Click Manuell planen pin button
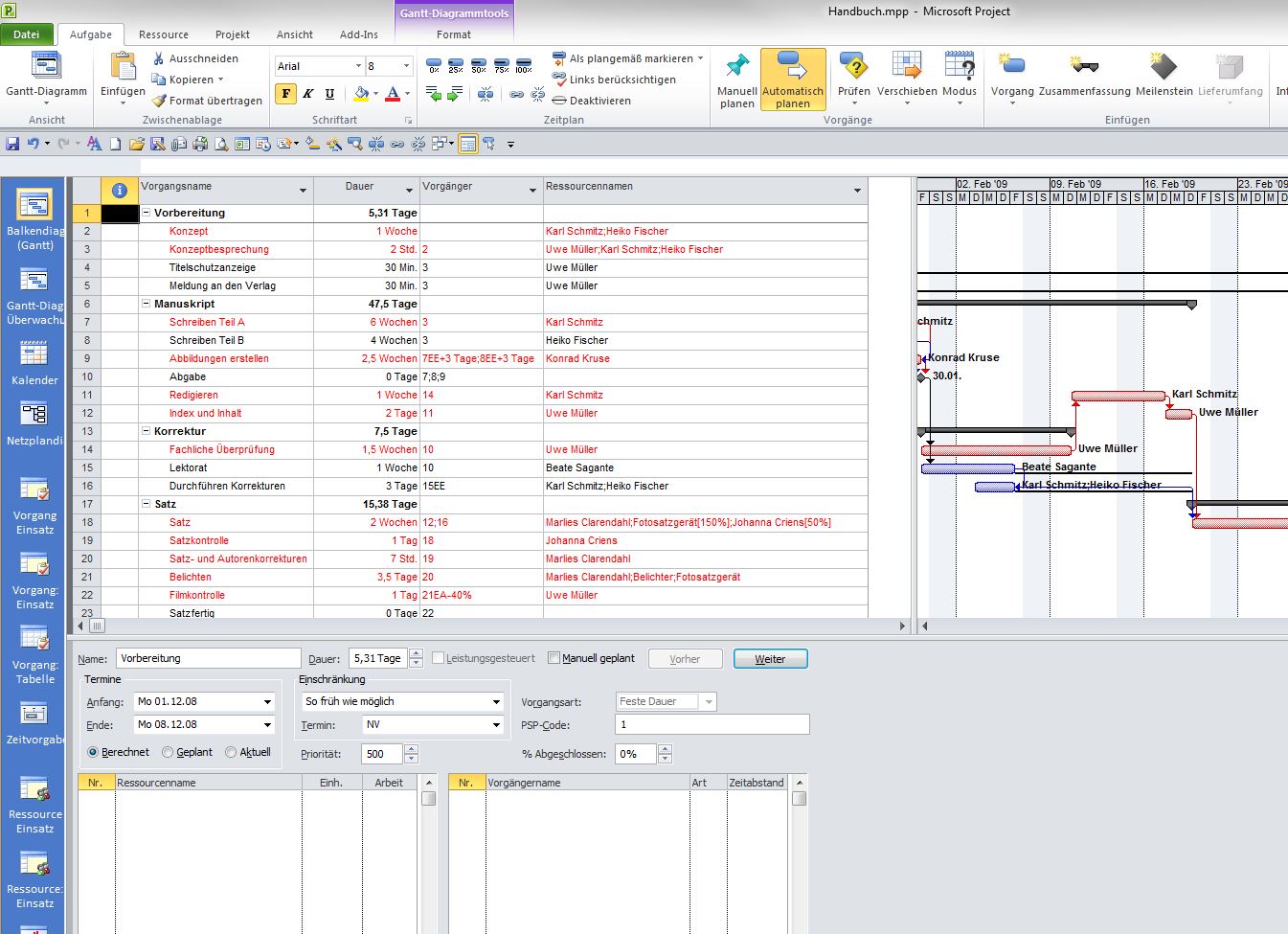The width and height of the screenshot is (1288, 934). pyautogui.click(x=737, y=80)
